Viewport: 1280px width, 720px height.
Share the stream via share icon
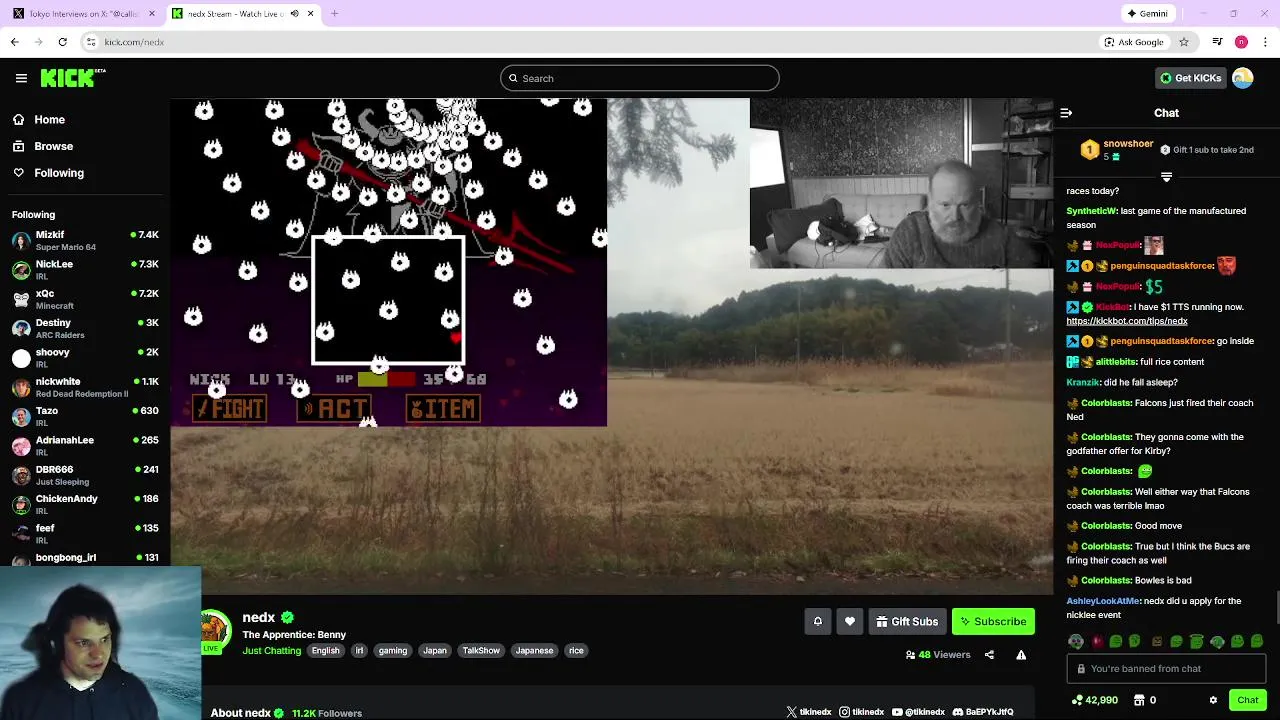pos(989,655)
